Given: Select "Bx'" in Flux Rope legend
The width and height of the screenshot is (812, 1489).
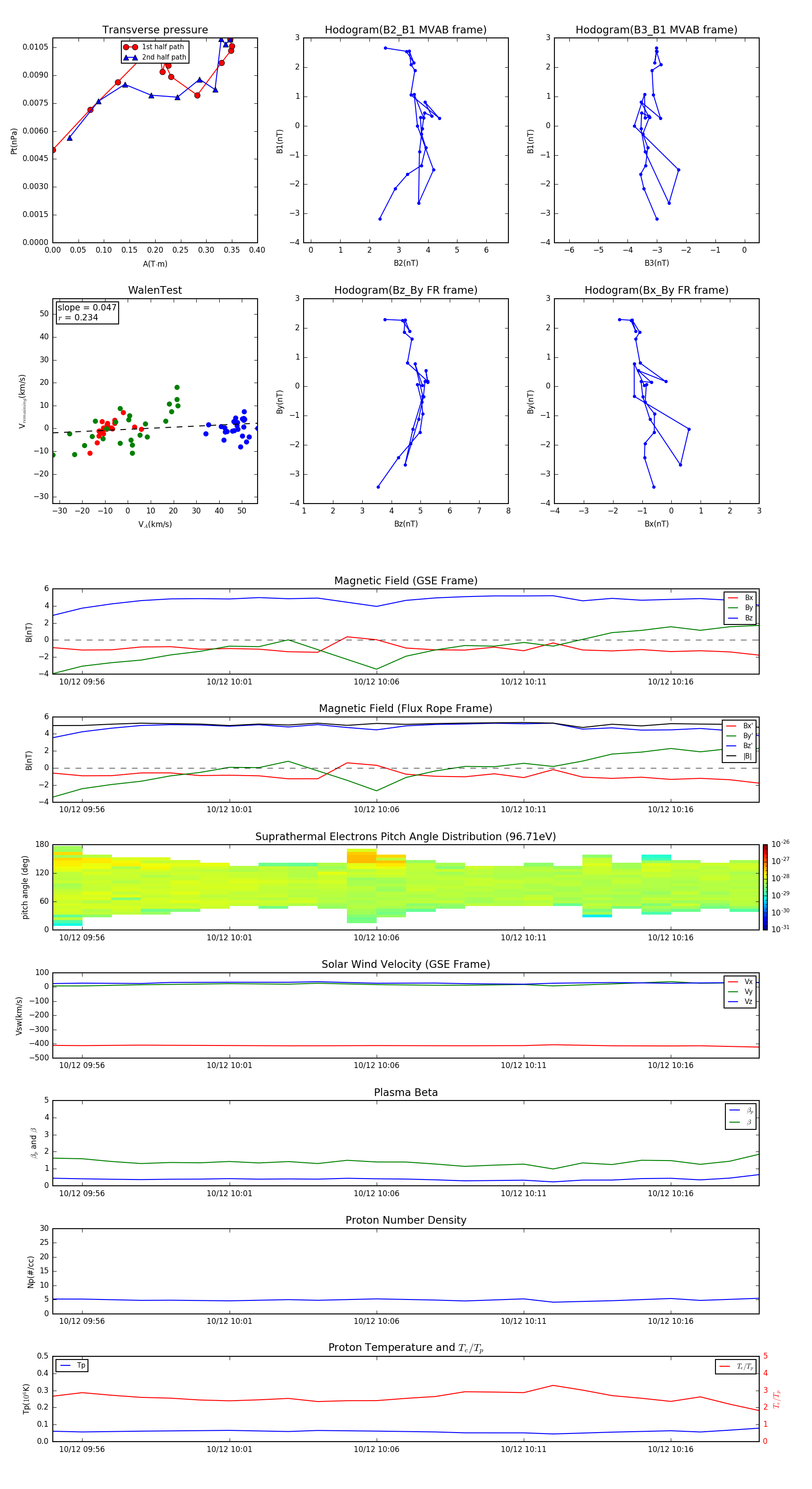Looking at the screenshot, I should pos(740,726).
